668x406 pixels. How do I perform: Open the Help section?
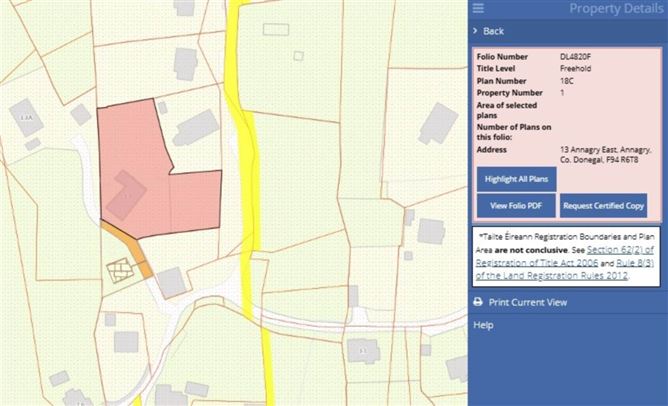[x=483, y=325]
